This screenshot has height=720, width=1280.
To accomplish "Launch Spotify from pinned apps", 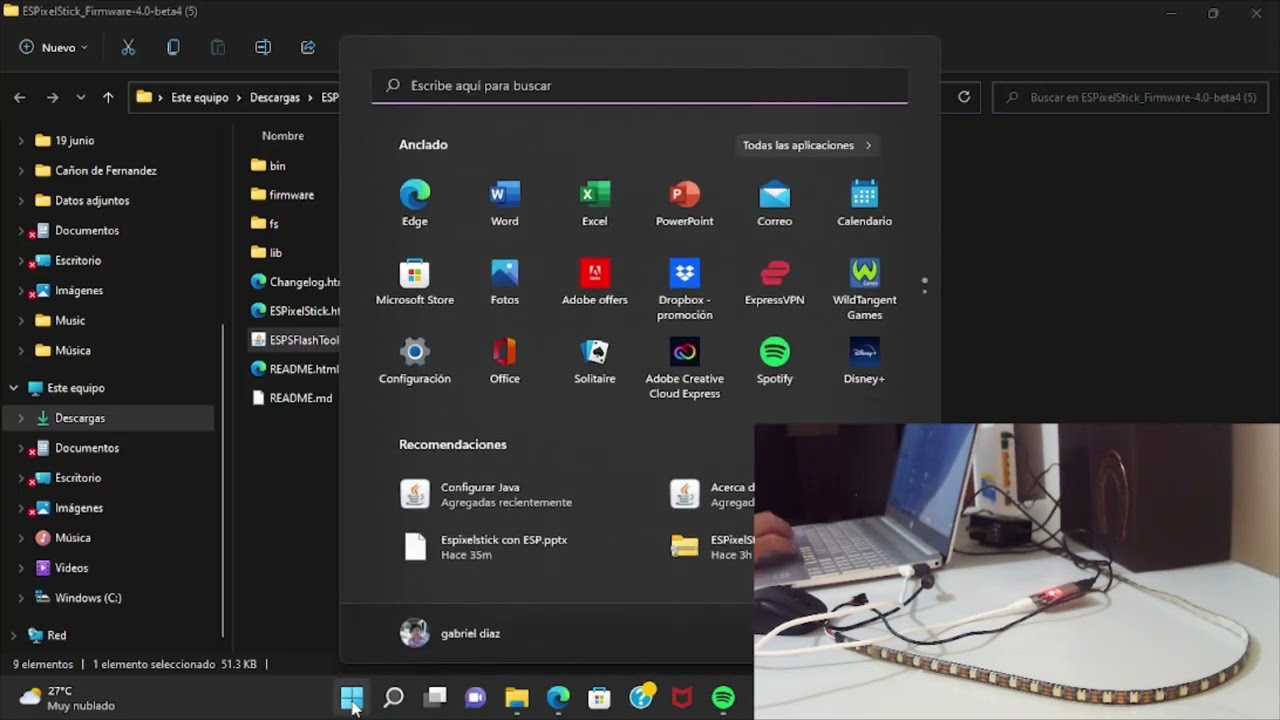I will (x=774, y=361).
